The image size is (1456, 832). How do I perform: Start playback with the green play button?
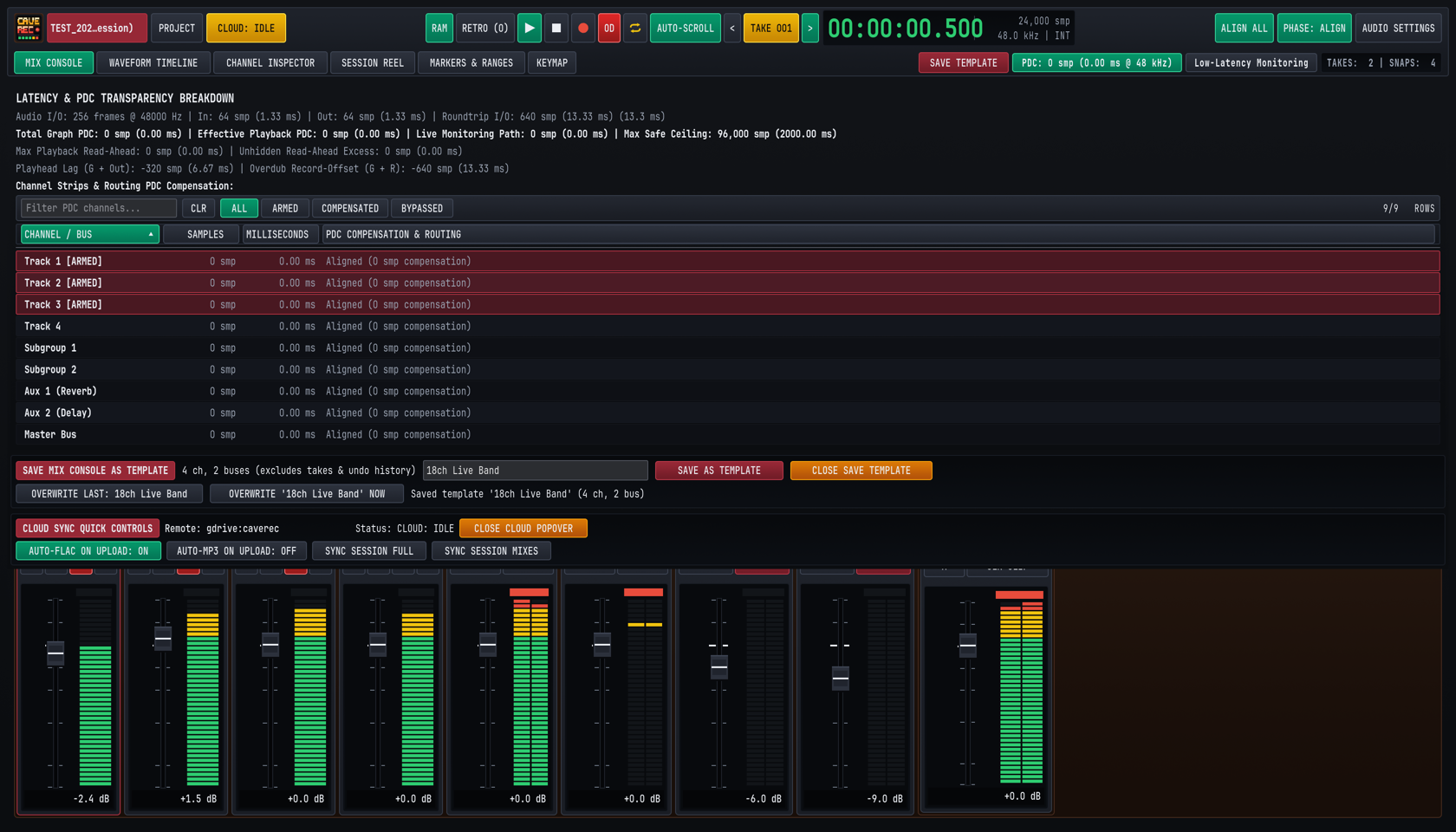tap(530, 28)
